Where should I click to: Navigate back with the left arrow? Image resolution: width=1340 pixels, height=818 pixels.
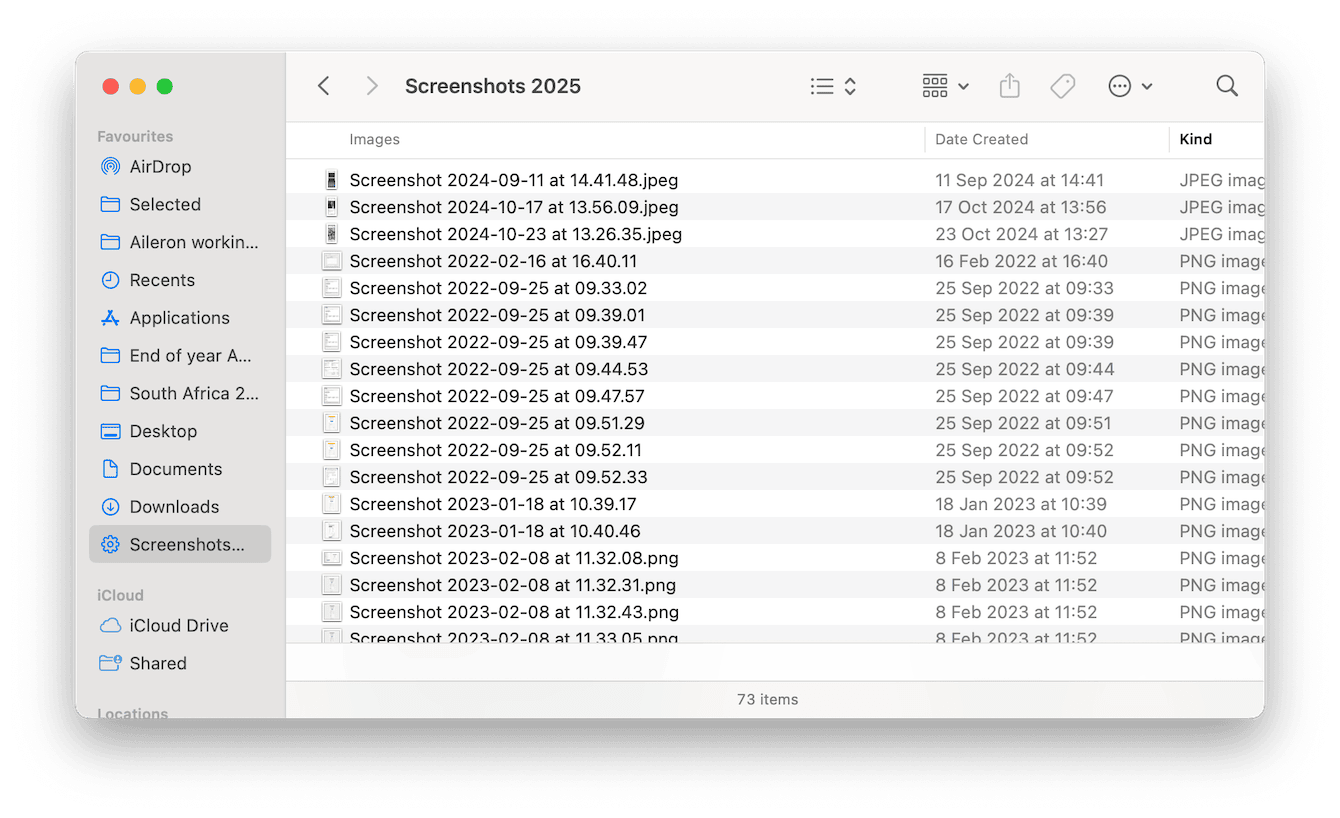(x=323, y=86)
